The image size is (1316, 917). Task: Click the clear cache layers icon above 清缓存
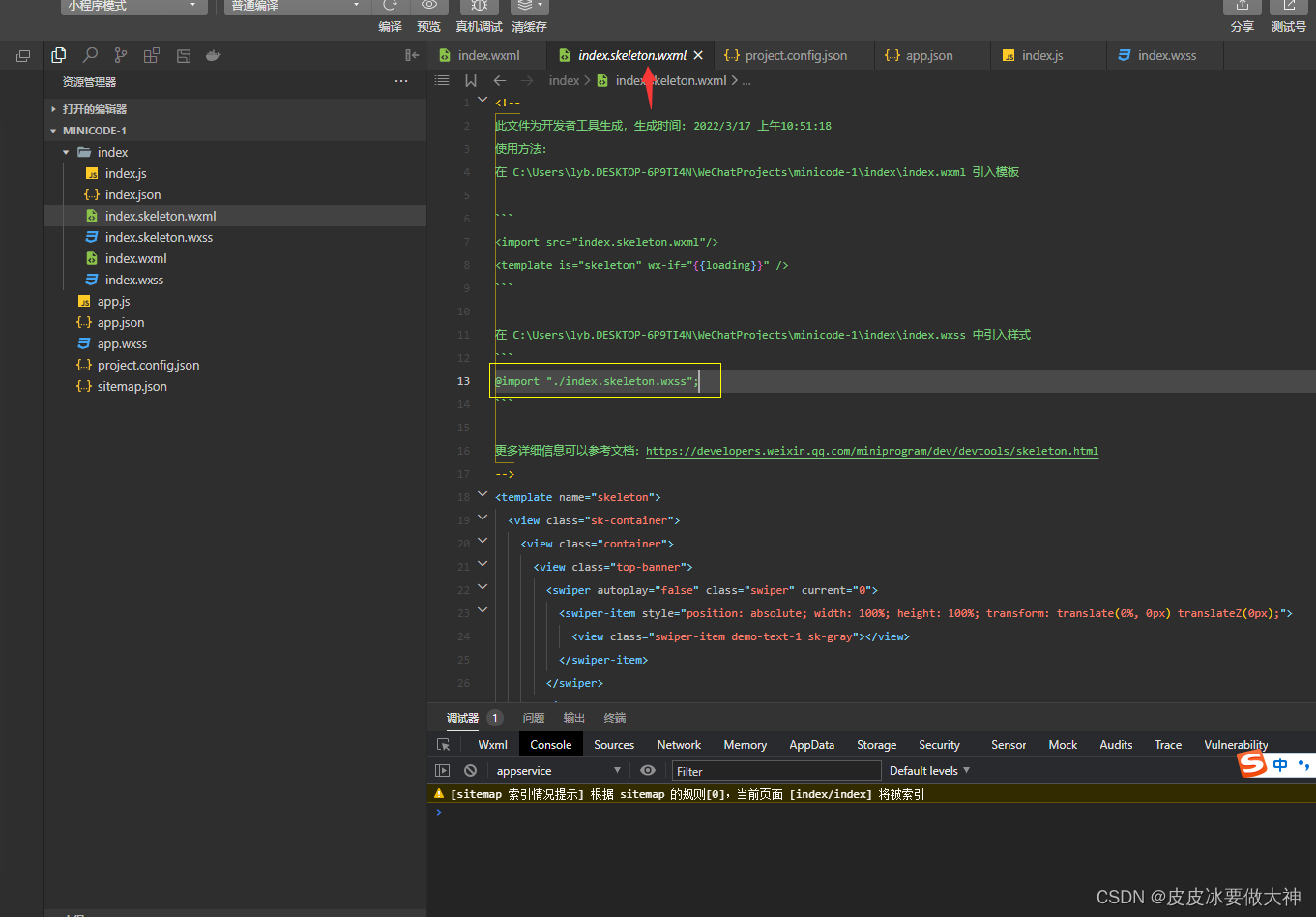529,6
